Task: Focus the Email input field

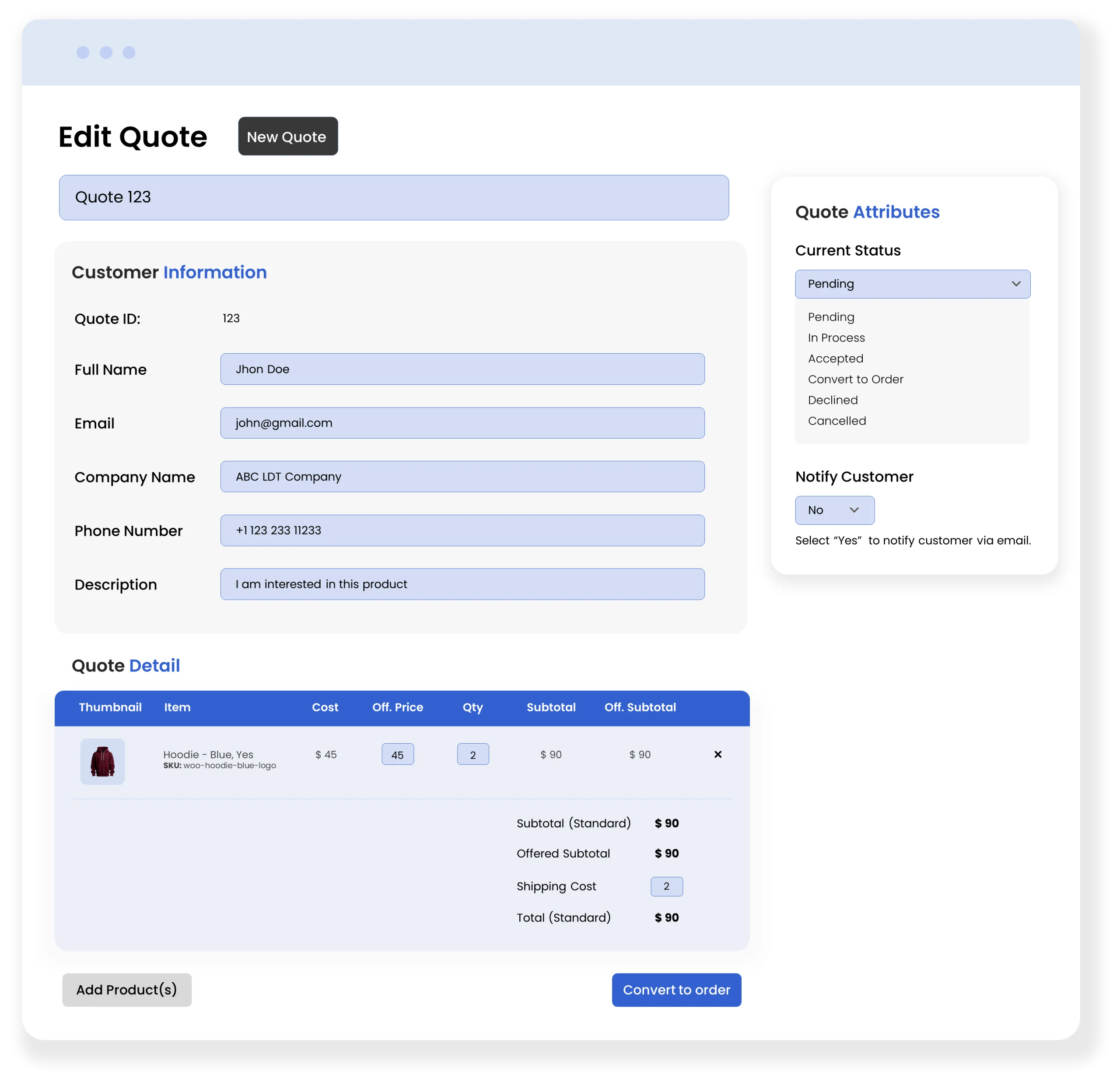Action: [462, 423]
